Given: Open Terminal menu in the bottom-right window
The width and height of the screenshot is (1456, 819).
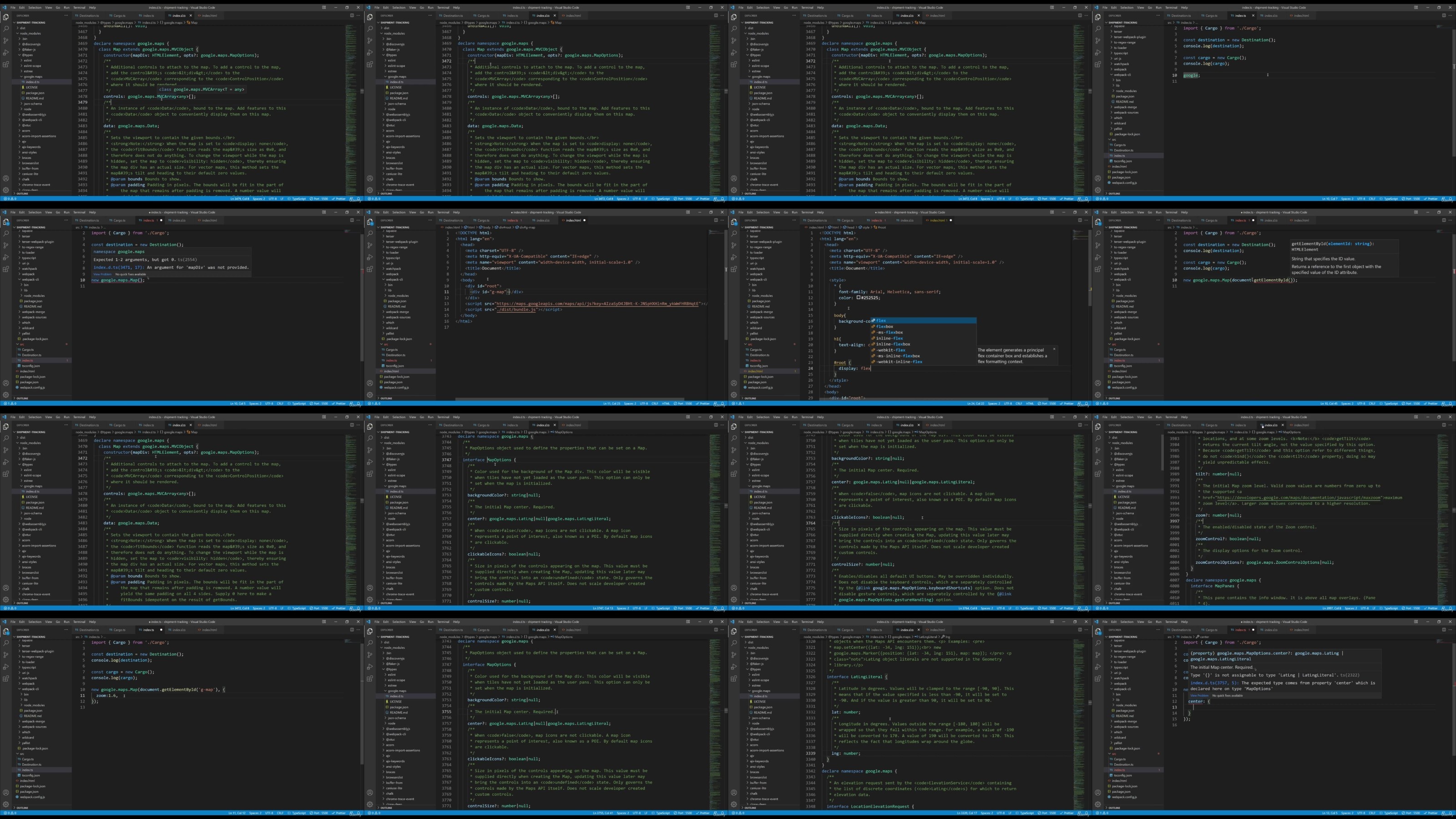Looking at the screenshot, I should tap(1171, 622).
